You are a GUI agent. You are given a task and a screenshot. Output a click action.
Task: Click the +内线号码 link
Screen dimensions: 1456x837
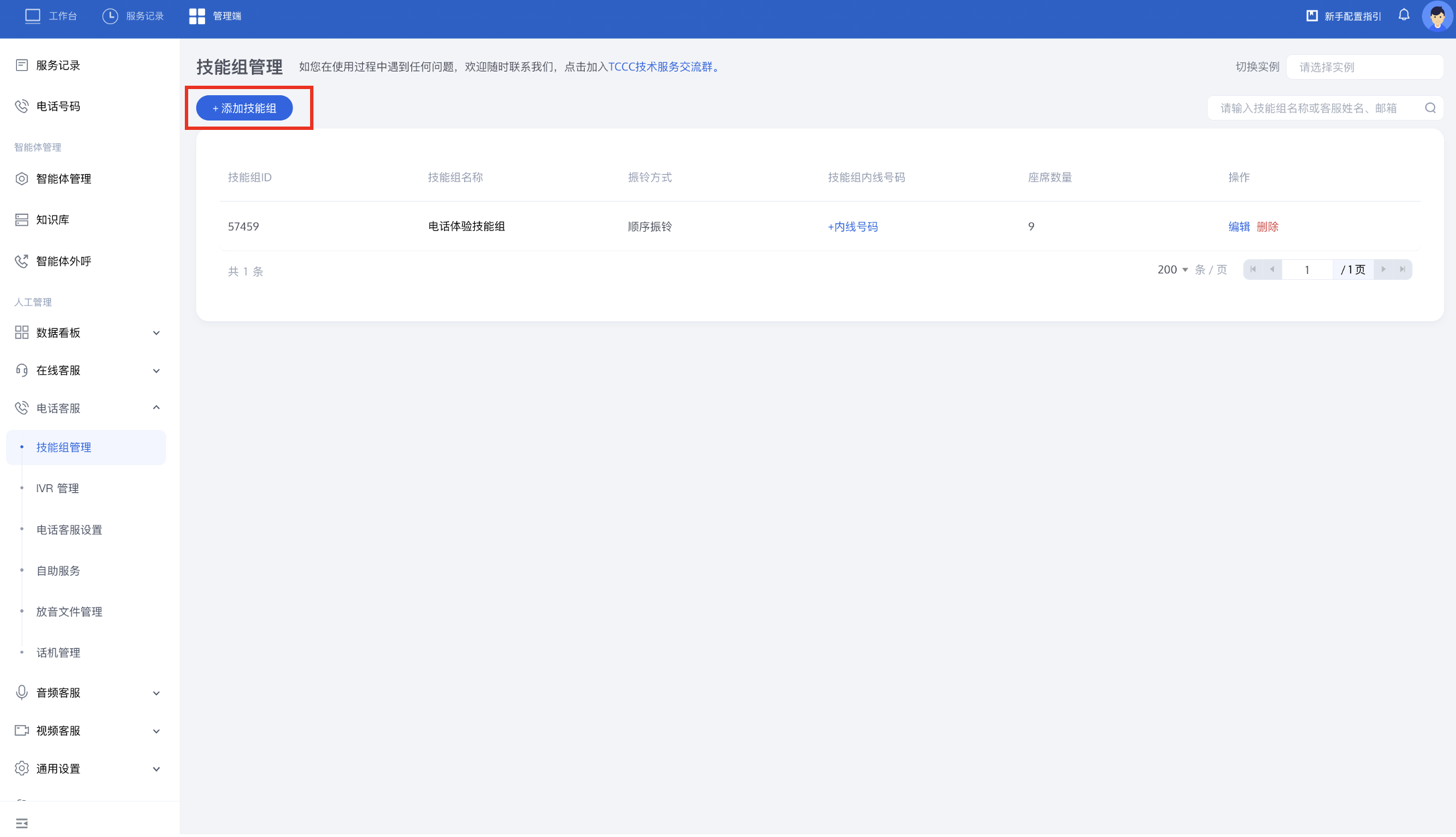point(853,226)
